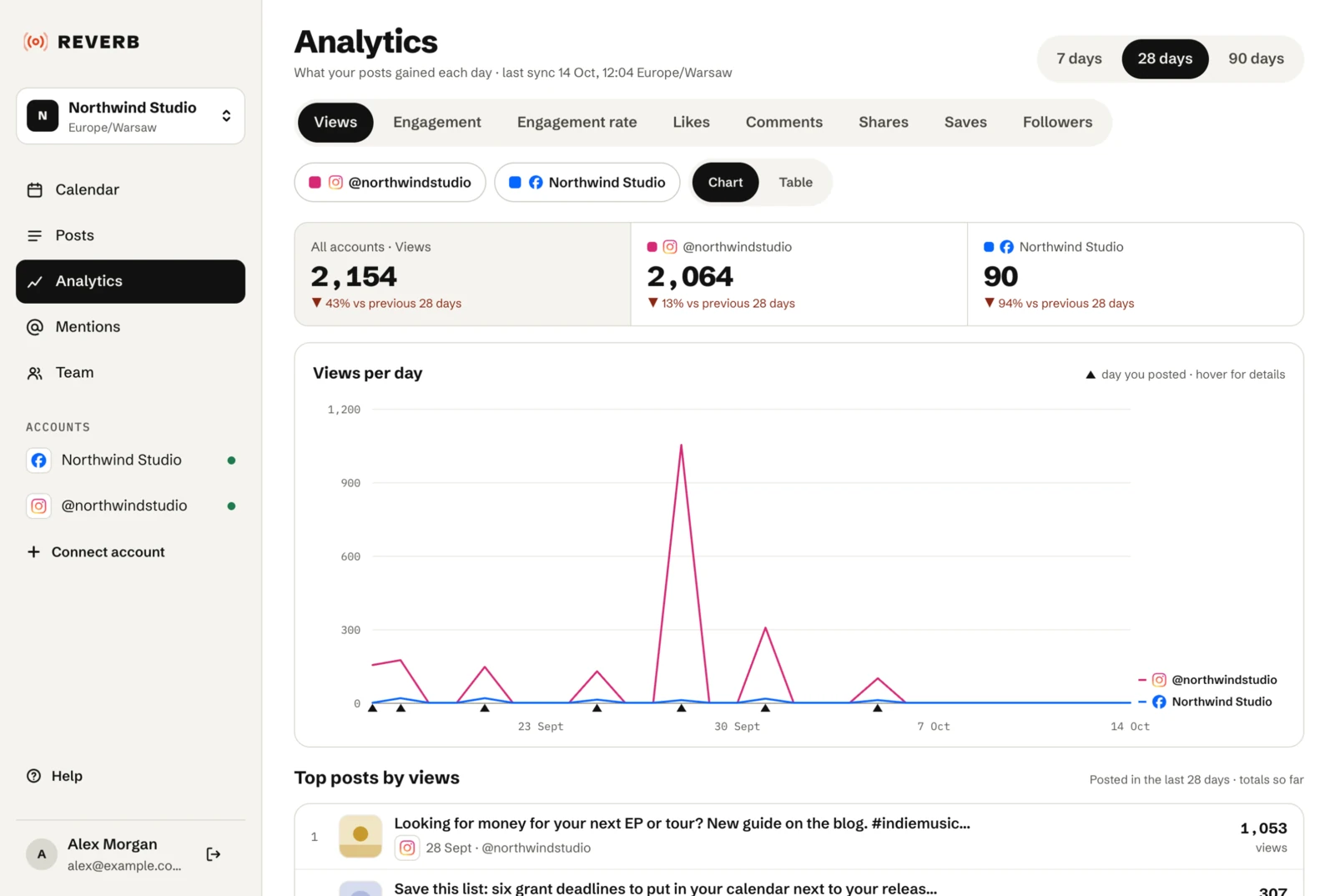Click the blue color swatch on Northwind Studio chip
Screen dimensions: 1335x896
coord(515,183)
